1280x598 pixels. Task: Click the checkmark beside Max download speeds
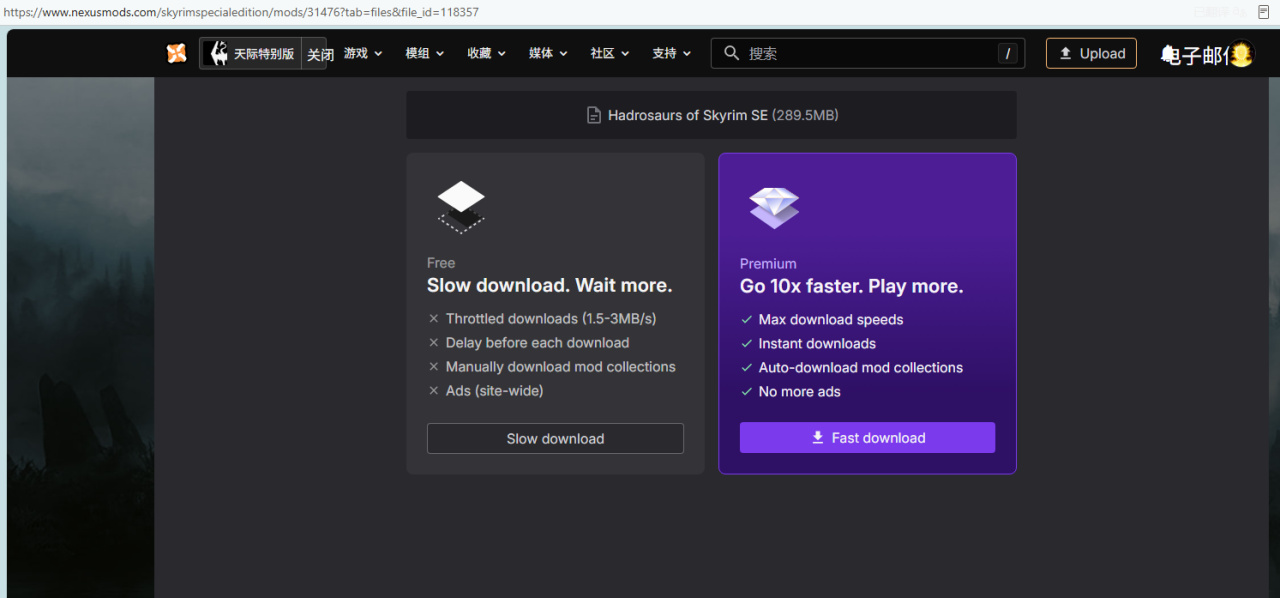tap(746, 320)
